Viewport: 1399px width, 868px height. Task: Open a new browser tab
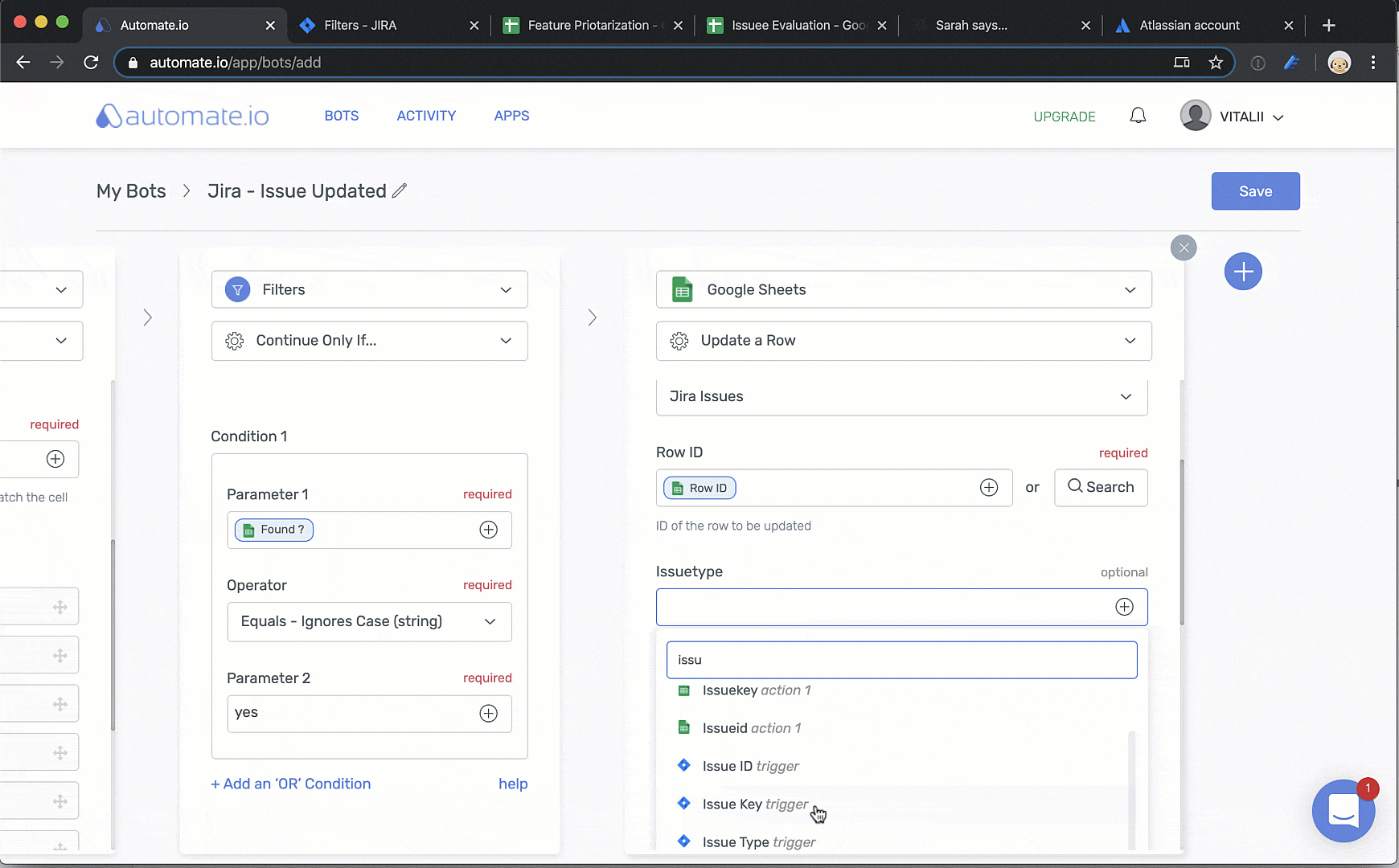(1329, 26)
